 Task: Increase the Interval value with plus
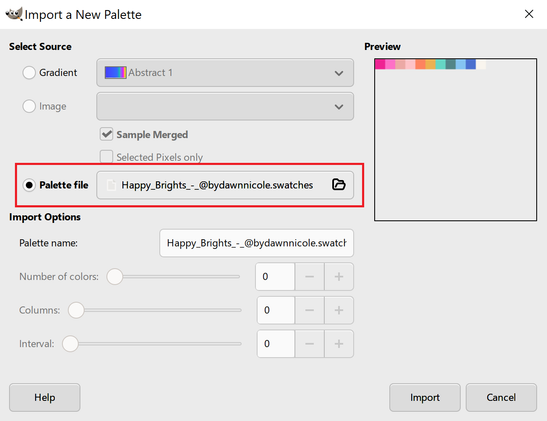point(339,344)
